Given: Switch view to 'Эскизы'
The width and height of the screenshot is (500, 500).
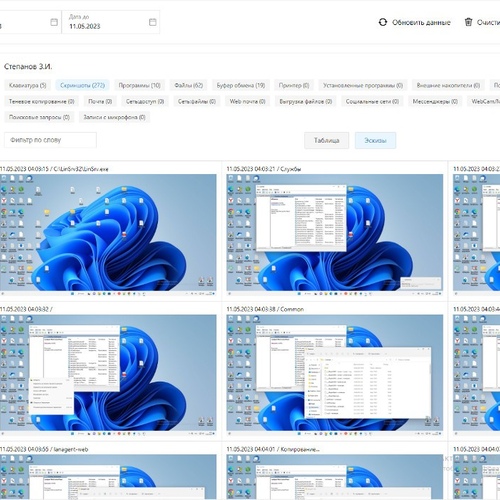Looking at the screenshot, I should coord(375,140).
